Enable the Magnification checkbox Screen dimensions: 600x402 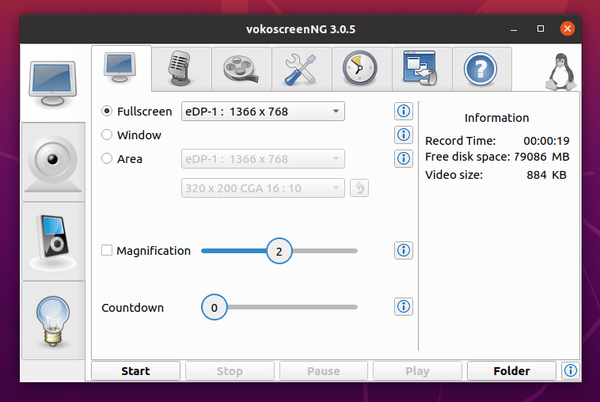coord(106,251)
